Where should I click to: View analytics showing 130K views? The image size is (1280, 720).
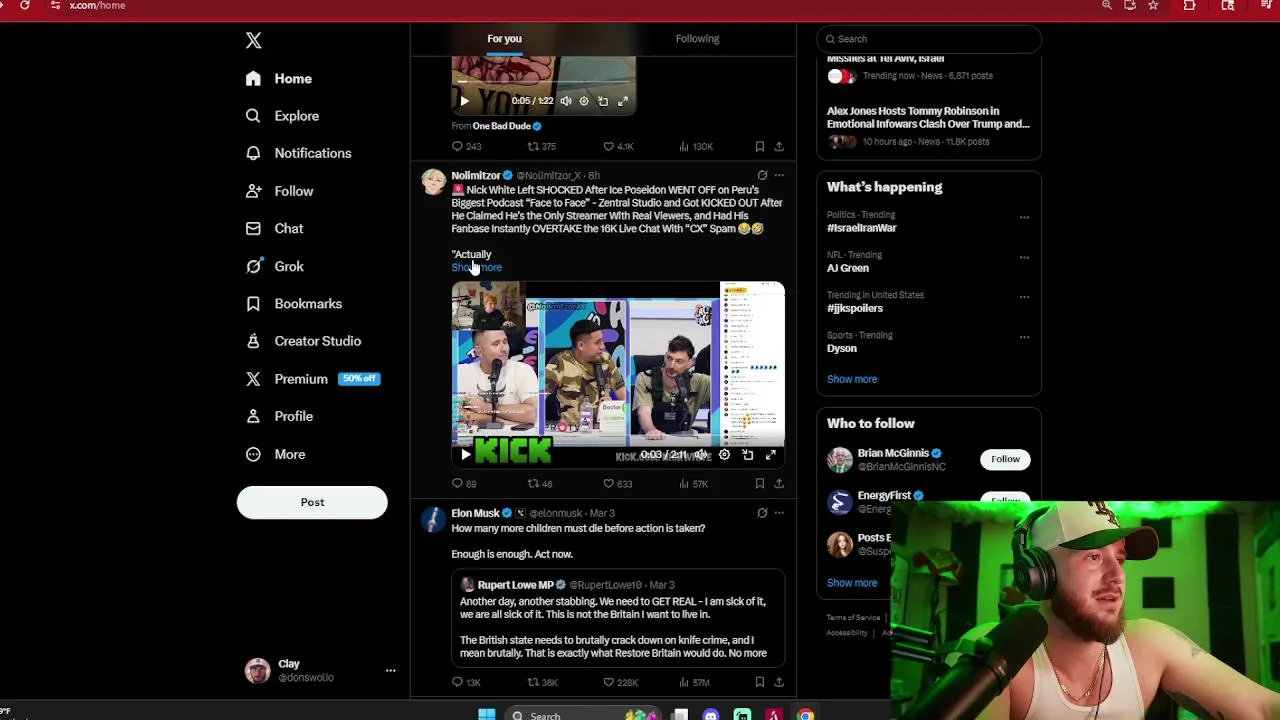coord(695,147)
